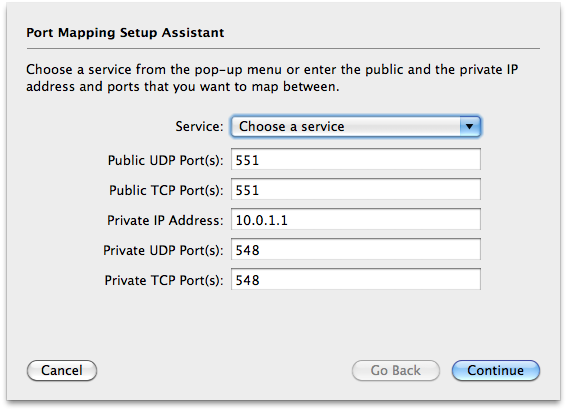Image resolution: width=567 pixels, height=411 pixels.
Task: Click the horizontal separator line under the title
Action: pos(283,48)
